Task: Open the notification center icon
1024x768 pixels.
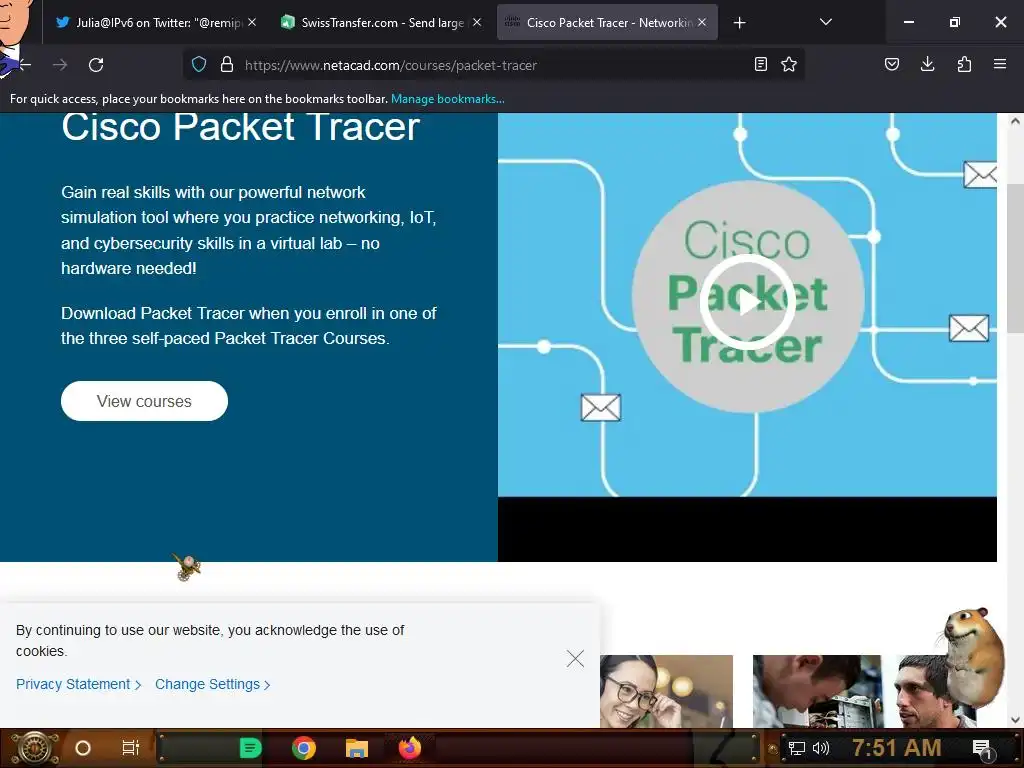Action: click(x=982, y=750)
